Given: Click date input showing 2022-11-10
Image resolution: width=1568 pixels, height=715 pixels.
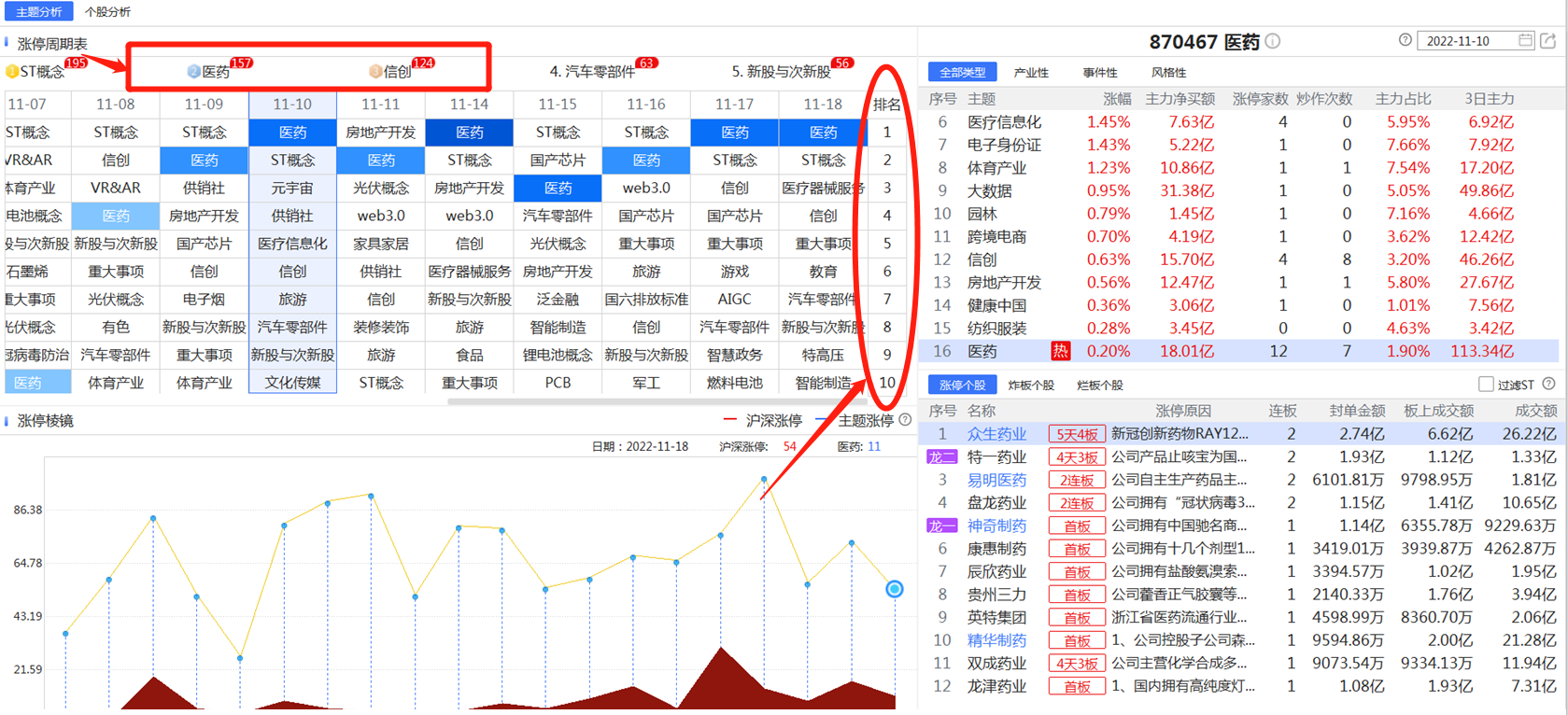Looking at the screenshot, I should (x=1476, y=40).
